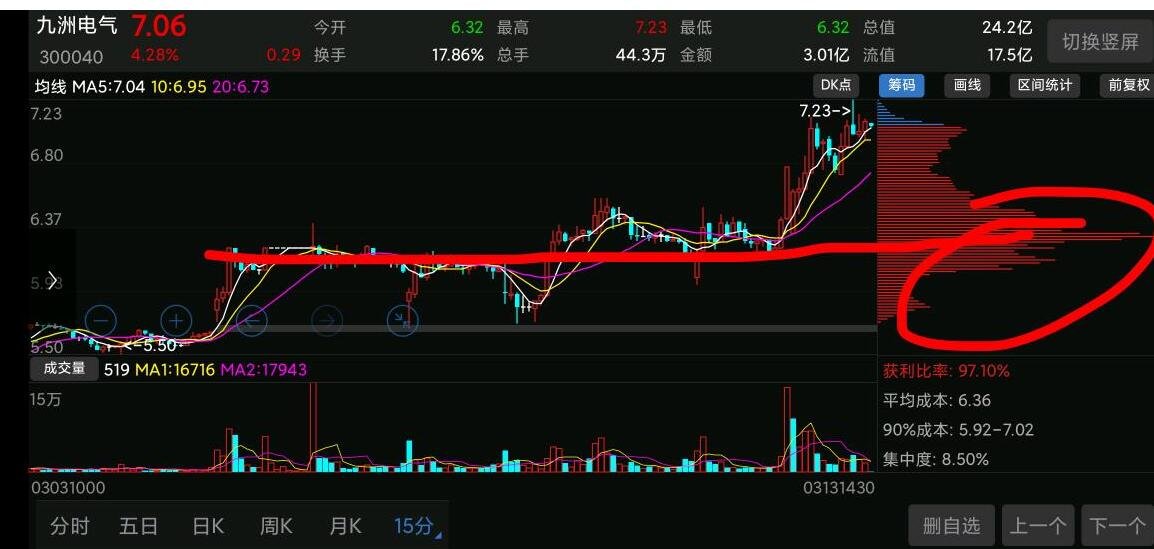Screen dimensions: 1154x549
Task: Click the current price 7.06
Action: click(159, 26)
